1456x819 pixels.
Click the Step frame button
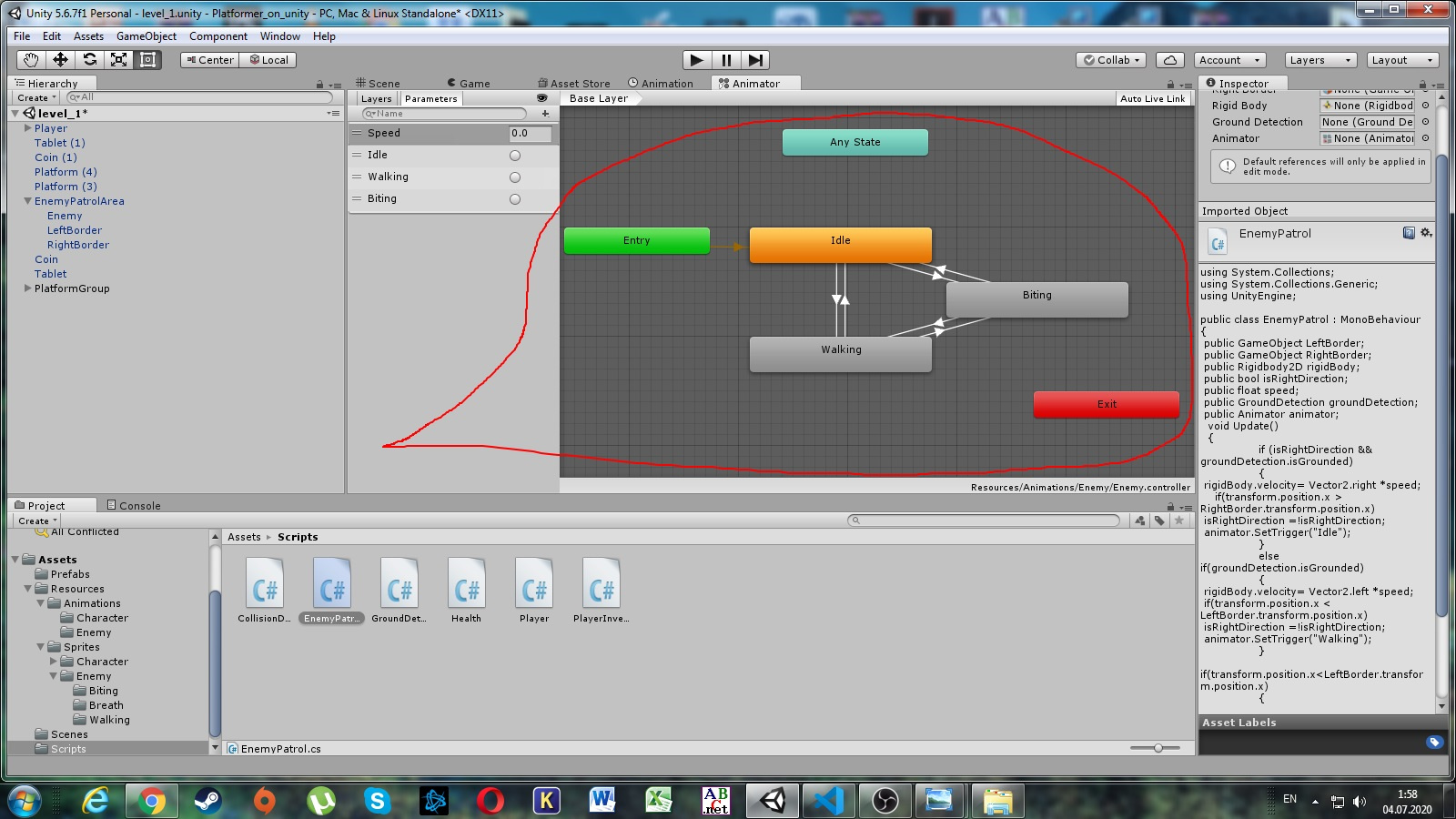pos(755,60)
